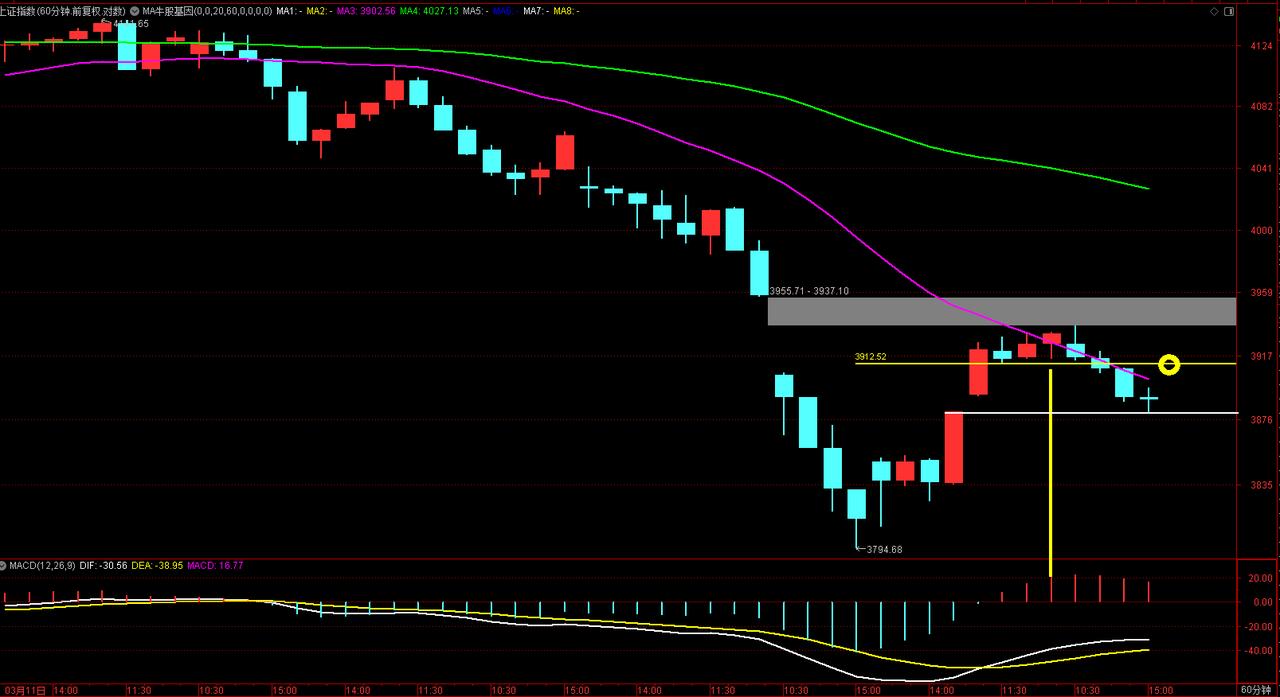
Task: Open MA牛股基因 indicator parameters label
Action: point(207,10)
